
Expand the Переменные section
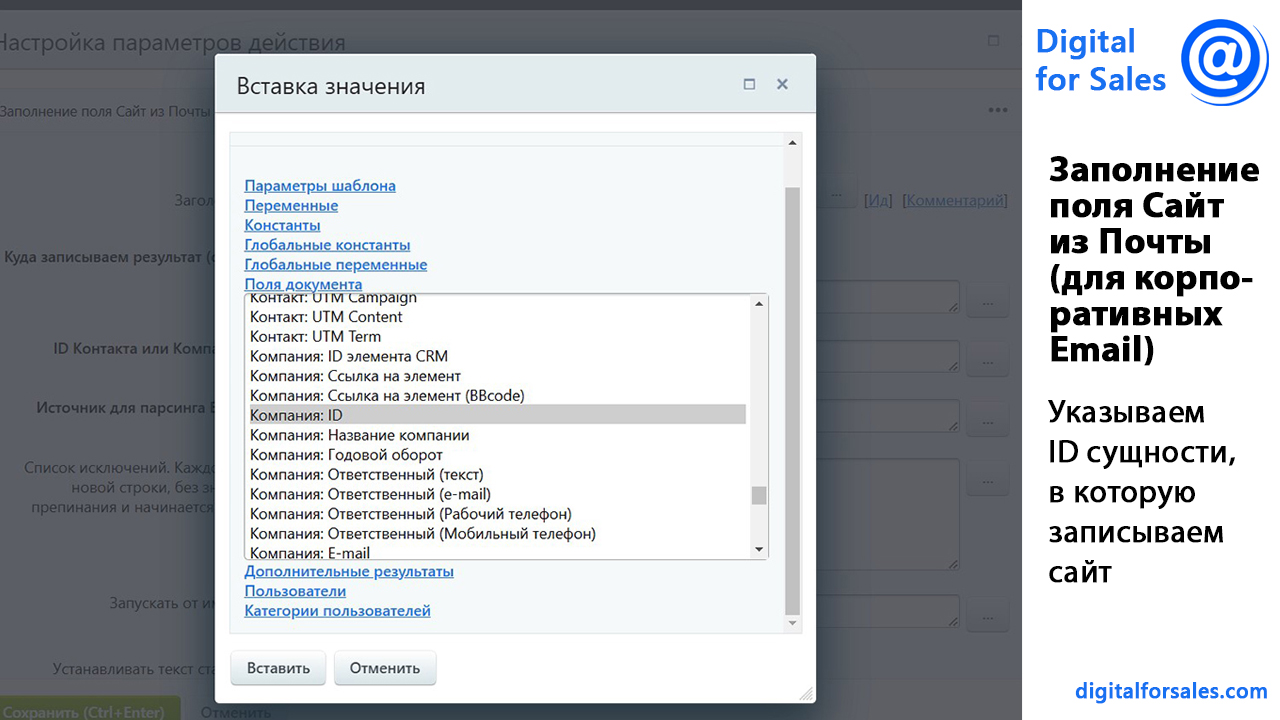coord(291,206)
